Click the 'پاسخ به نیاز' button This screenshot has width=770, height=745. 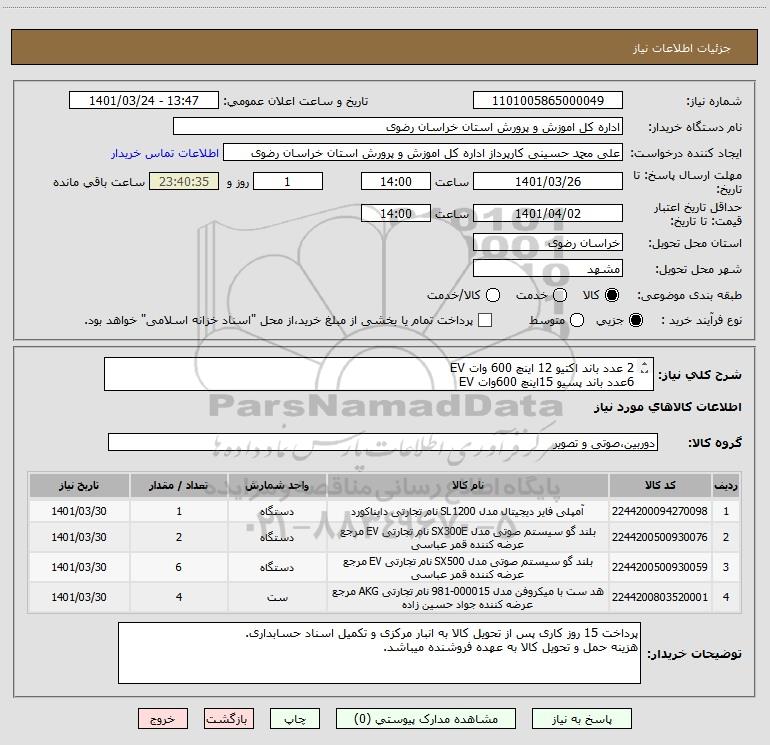[581, 719]
